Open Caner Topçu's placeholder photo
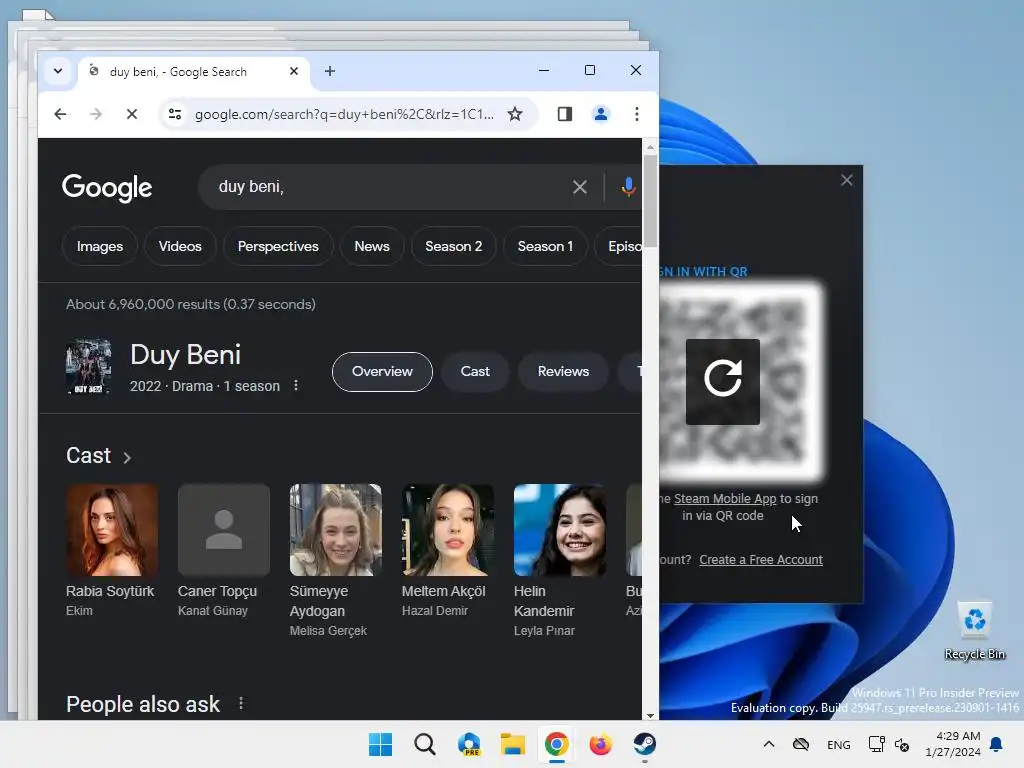The width and height of the screenshot is (1024, 768). pyautogui.click(x=224, y=530)
